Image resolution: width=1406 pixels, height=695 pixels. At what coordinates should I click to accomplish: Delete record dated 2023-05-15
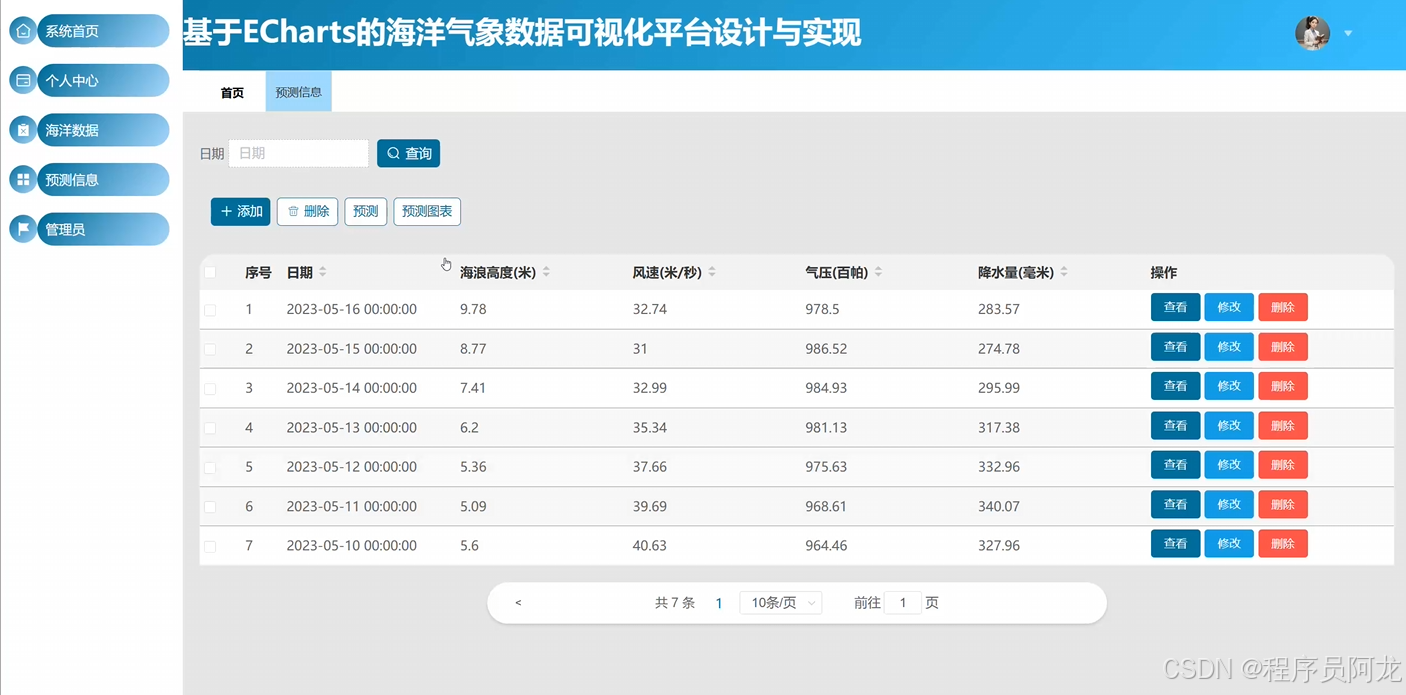point(1283,347)
